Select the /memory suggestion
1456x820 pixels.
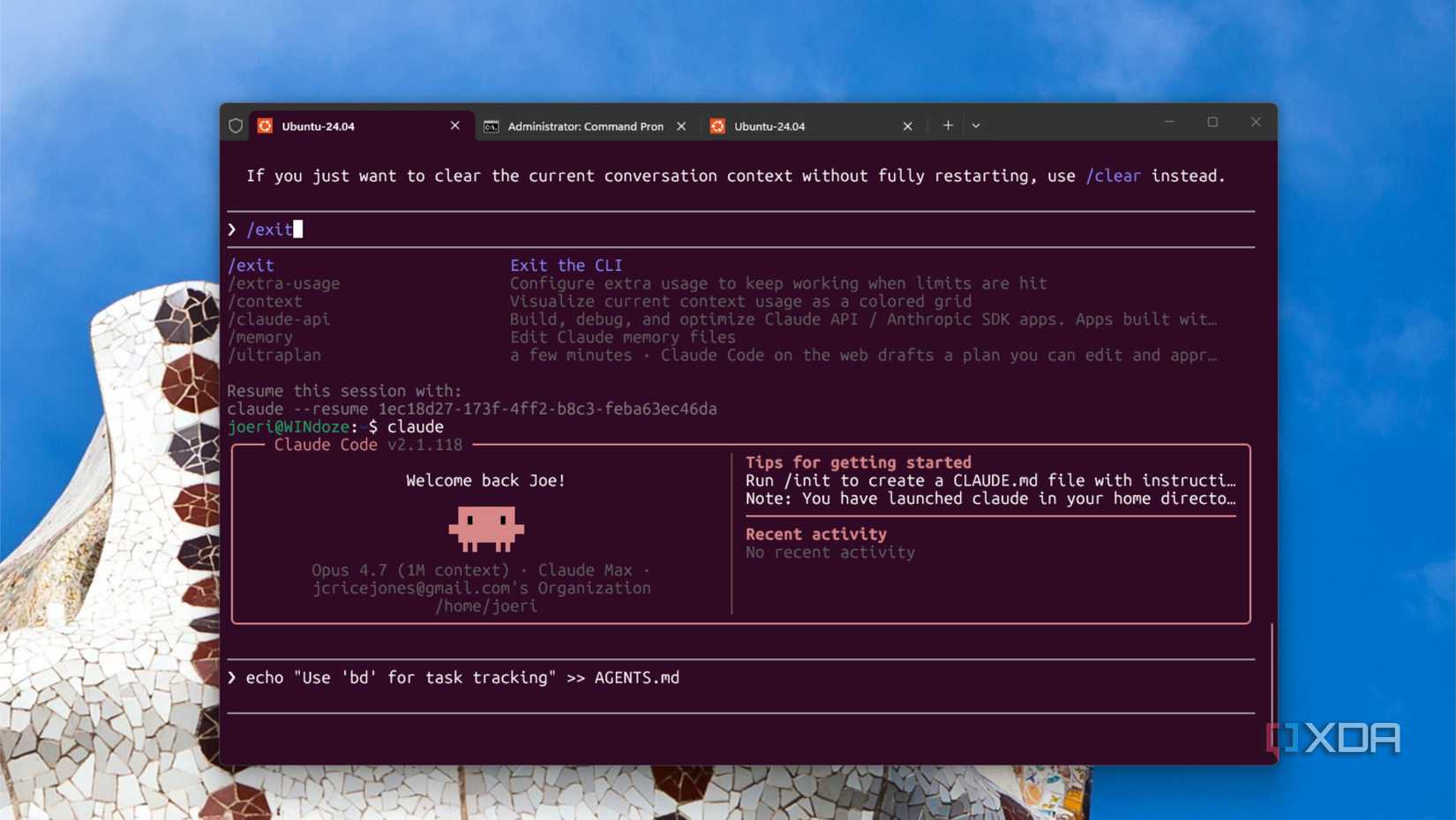tap(260, 337)
